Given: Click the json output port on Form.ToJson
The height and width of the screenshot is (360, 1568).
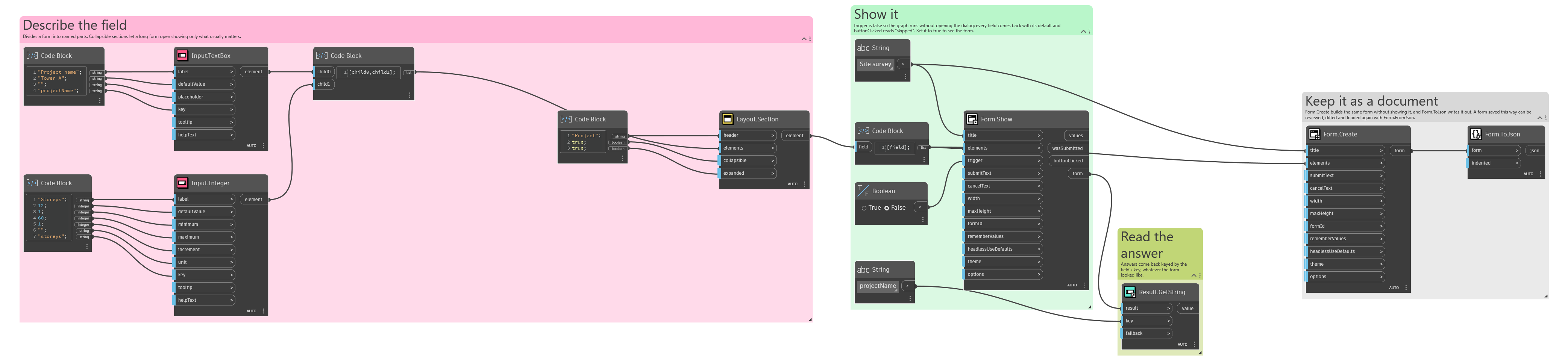Looking at the screenshot, I should coord(1535,151).
